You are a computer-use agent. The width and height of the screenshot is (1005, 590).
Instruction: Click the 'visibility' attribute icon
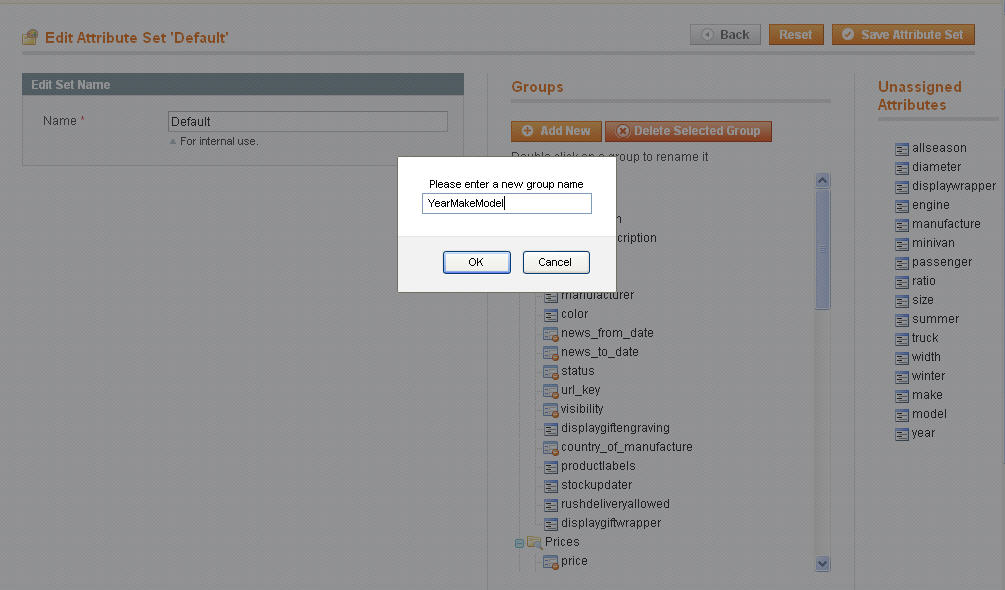[x=551, y=409]
